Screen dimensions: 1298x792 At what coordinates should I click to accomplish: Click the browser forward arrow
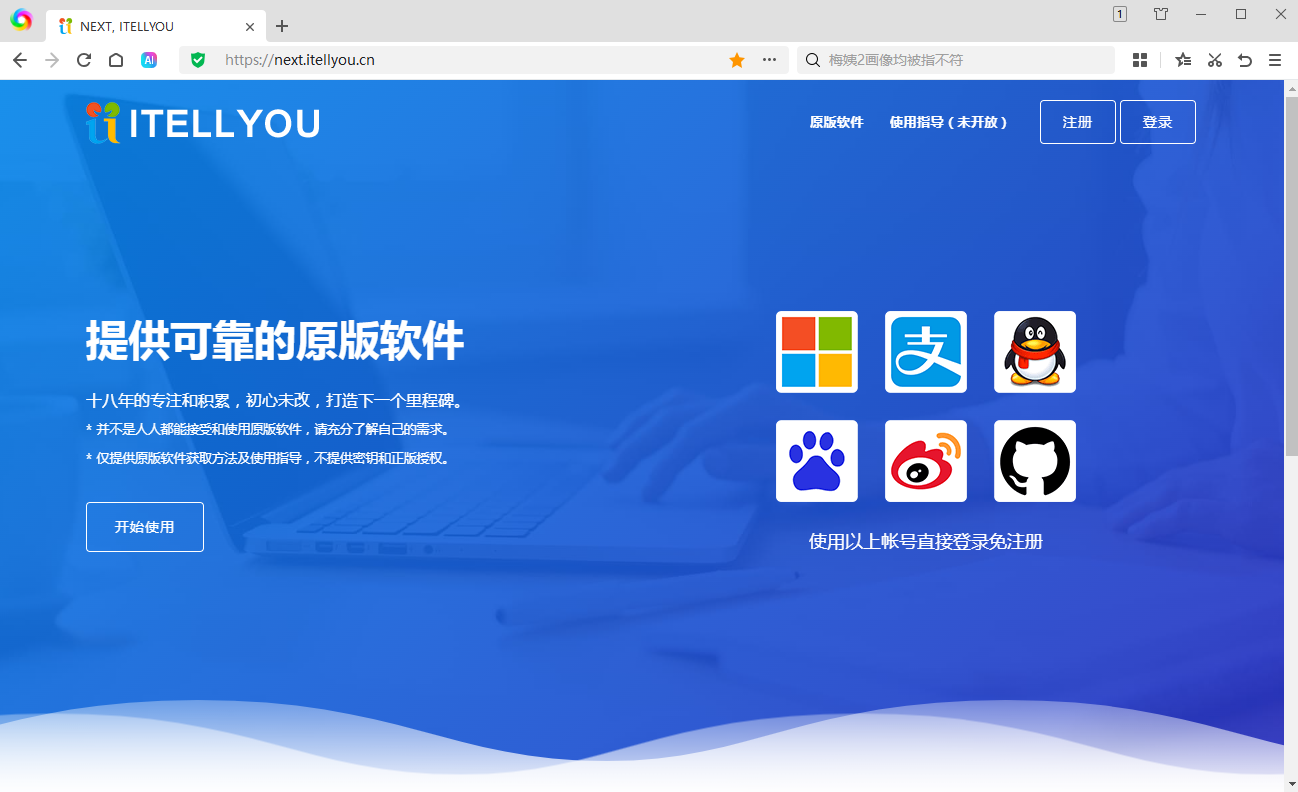pyautogui.click(x=52, y=60)
